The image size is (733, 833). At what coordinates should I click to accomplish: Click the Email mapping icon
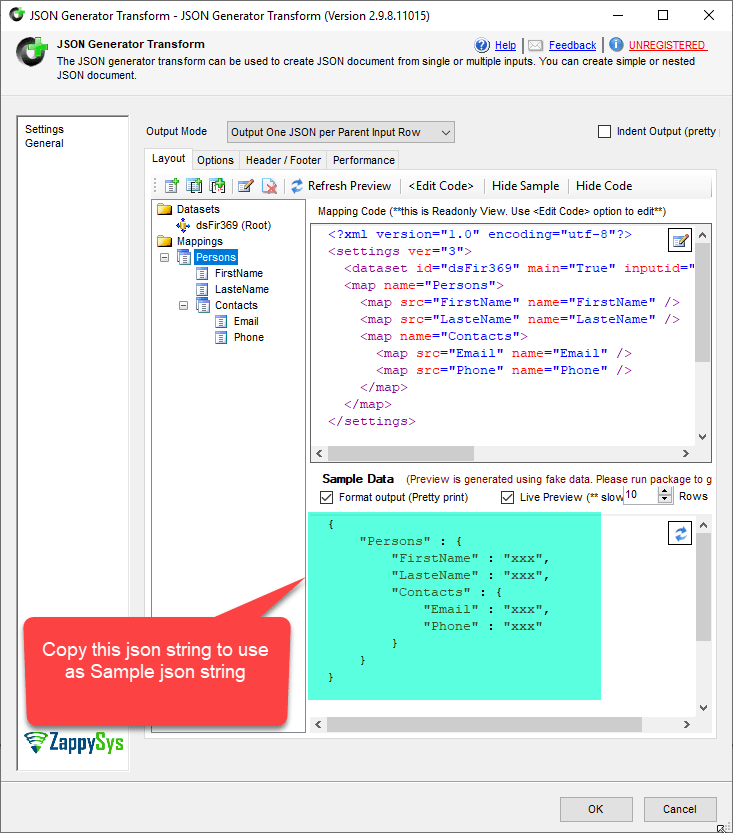pyautogui.click(x=221, y=321)
